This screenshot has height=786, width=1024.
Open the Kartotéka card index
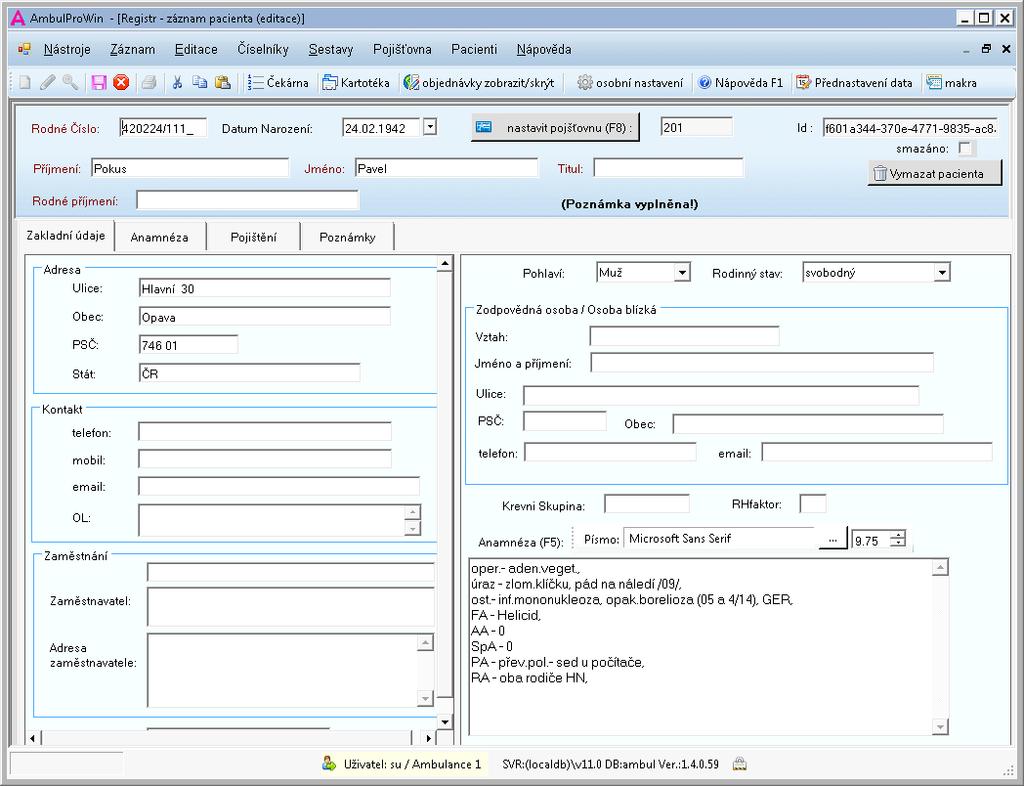(x=357, y=83)
